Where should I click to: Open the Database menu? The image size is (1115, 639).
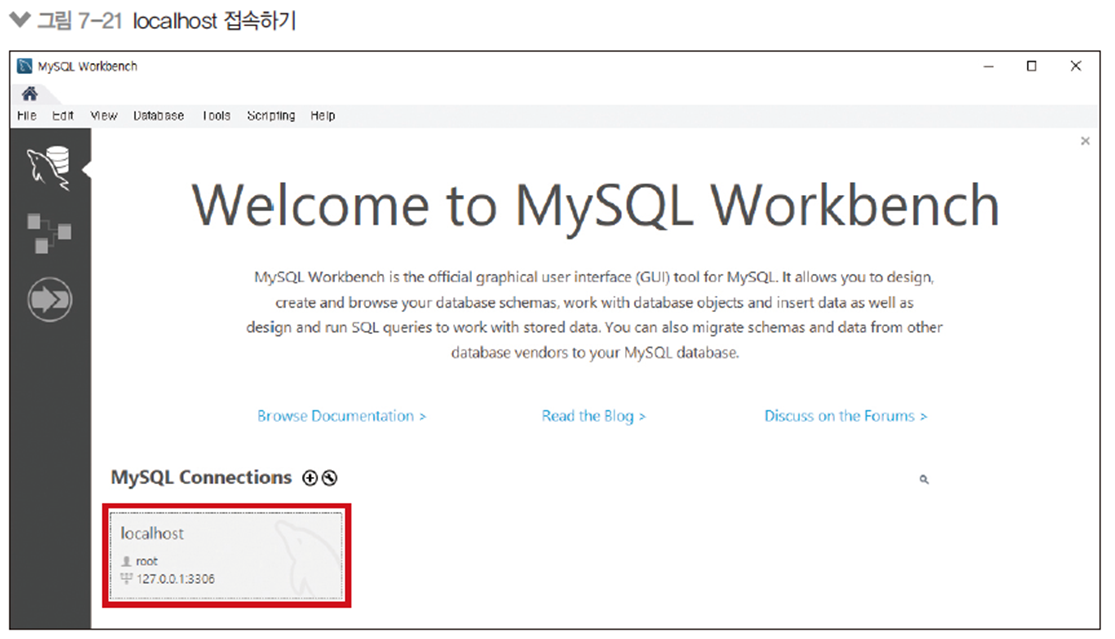click(x=159, y=115)
